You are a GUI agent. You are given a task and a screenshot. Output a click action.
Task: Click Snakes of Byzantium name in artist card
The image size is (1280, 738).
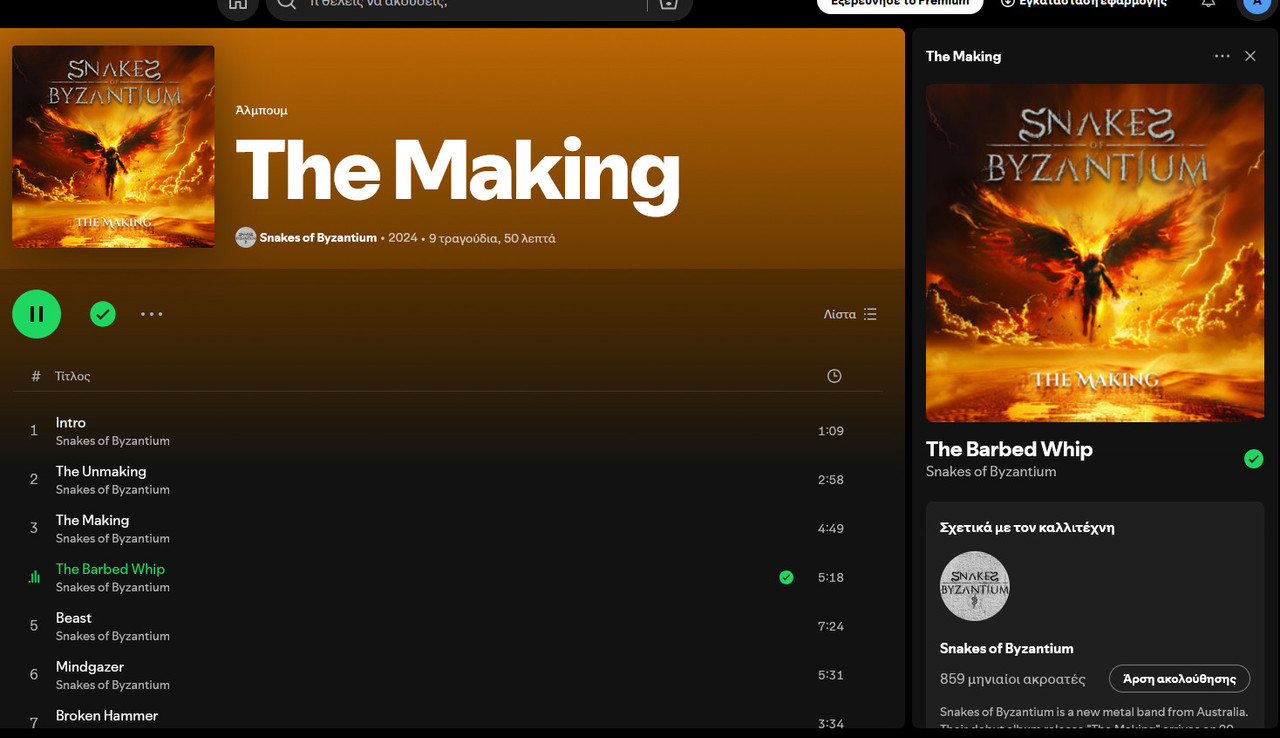pyautogui.click(x=1007, y=648)
